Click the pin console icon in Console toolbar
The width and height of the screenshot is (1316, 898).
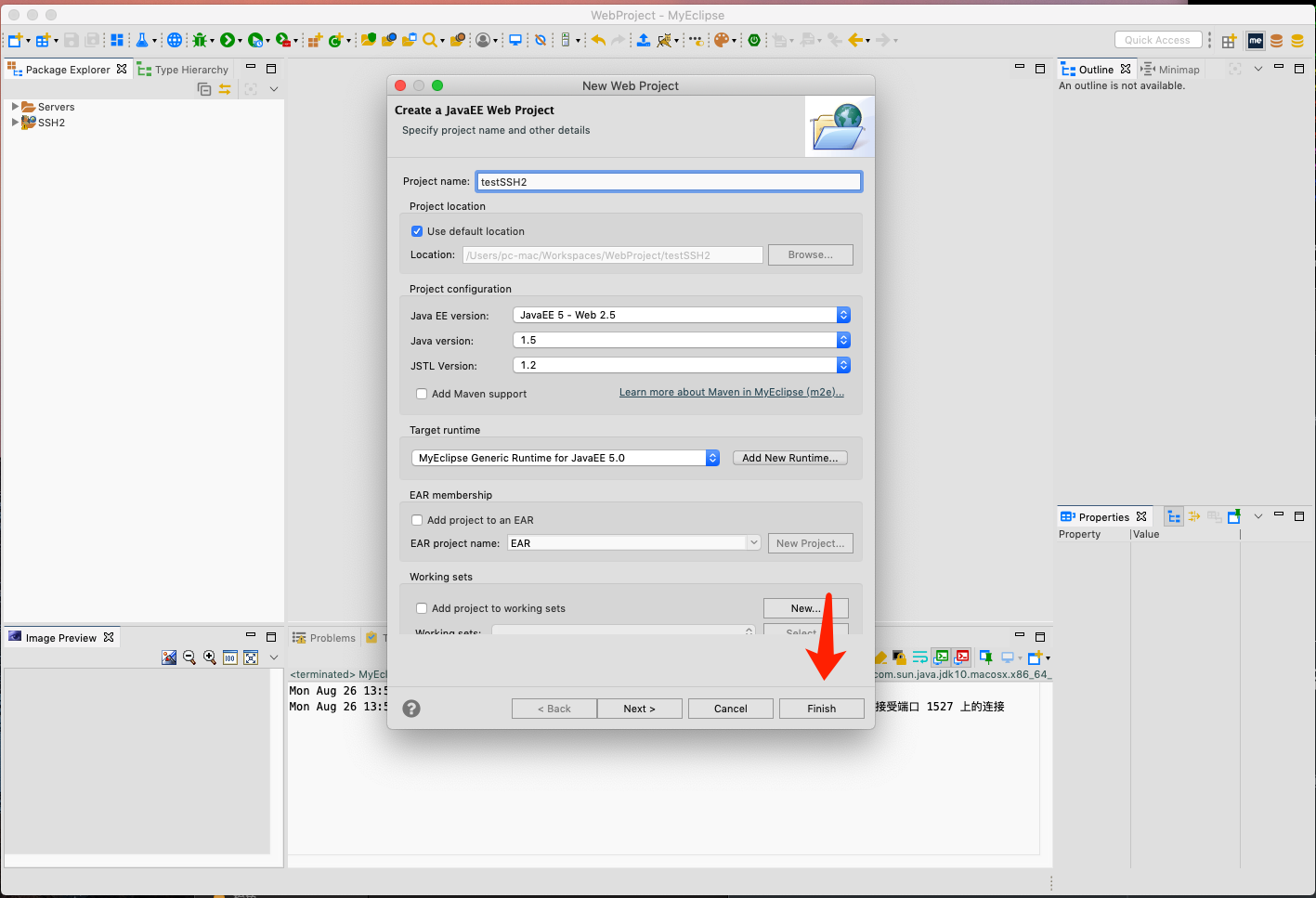pos(986,657)
